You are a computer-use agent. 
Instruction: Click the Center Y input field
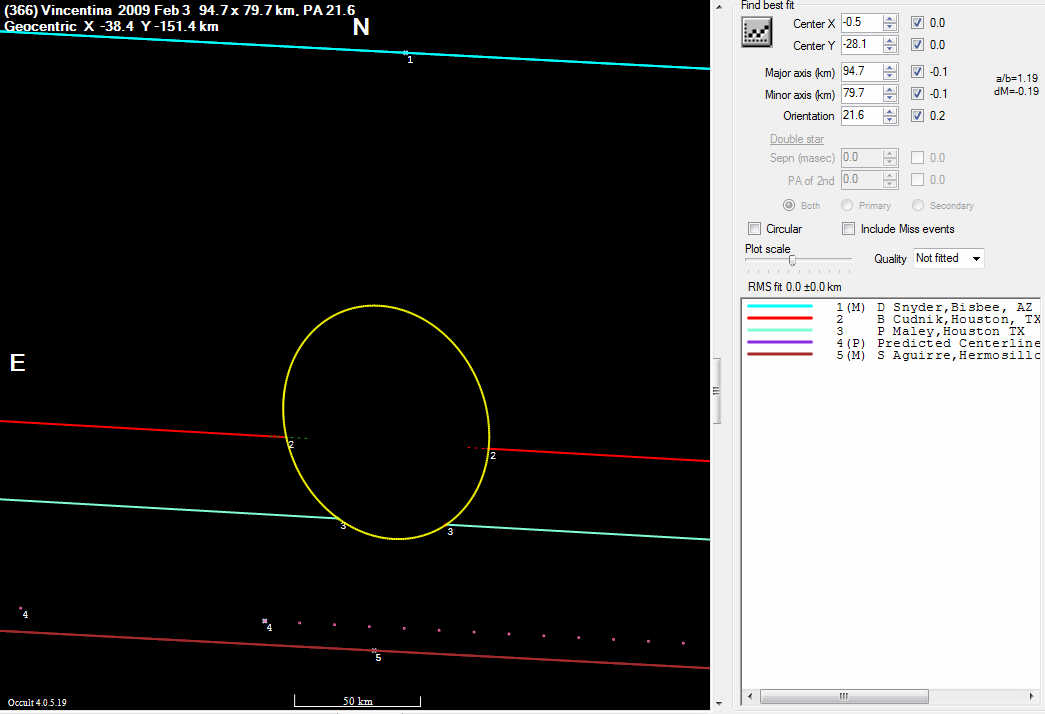[x=862, y=45]
